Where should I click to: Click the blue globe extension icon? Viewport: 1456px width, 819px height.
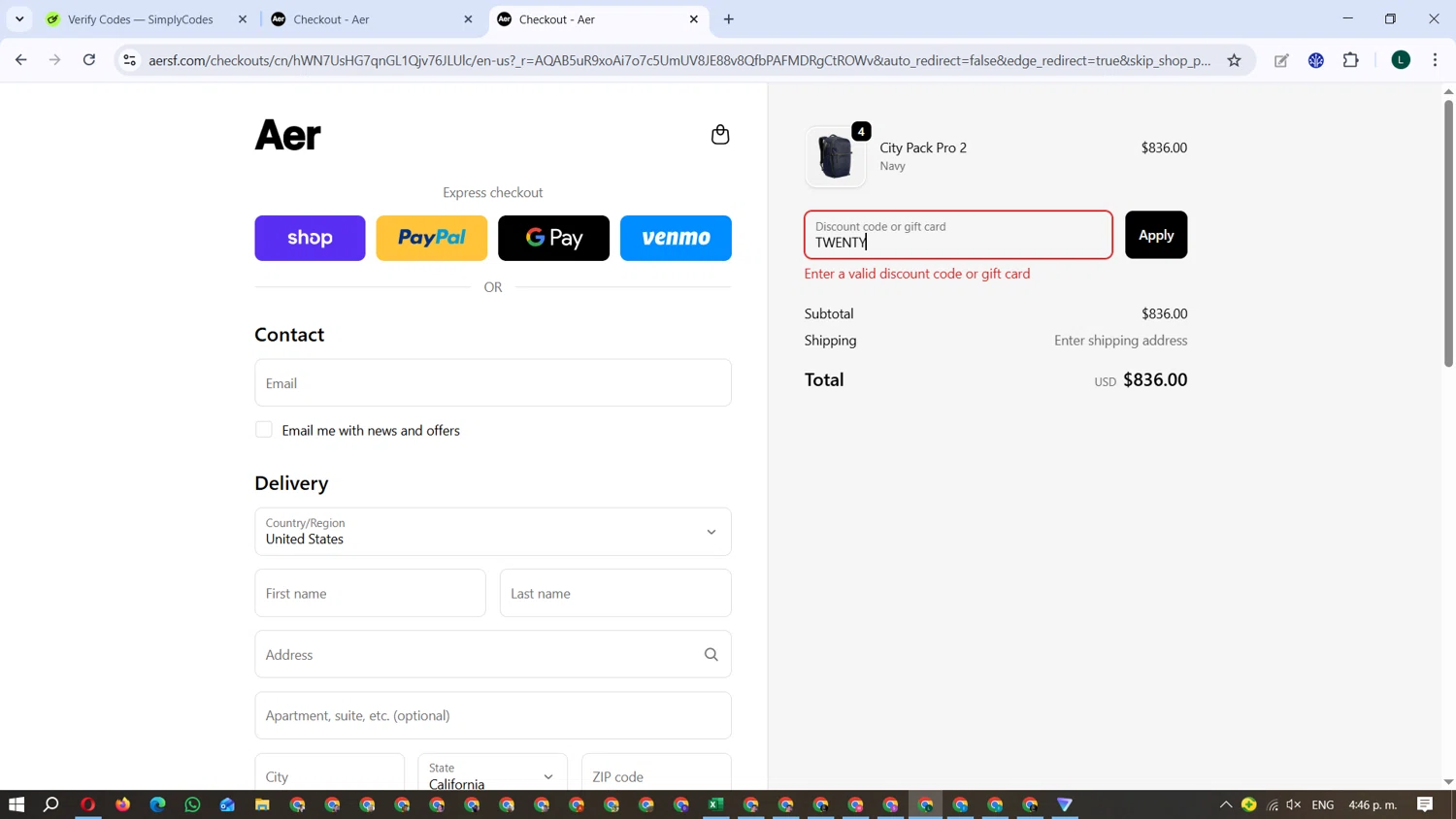pyautogui.click(x=1316, y=60)
